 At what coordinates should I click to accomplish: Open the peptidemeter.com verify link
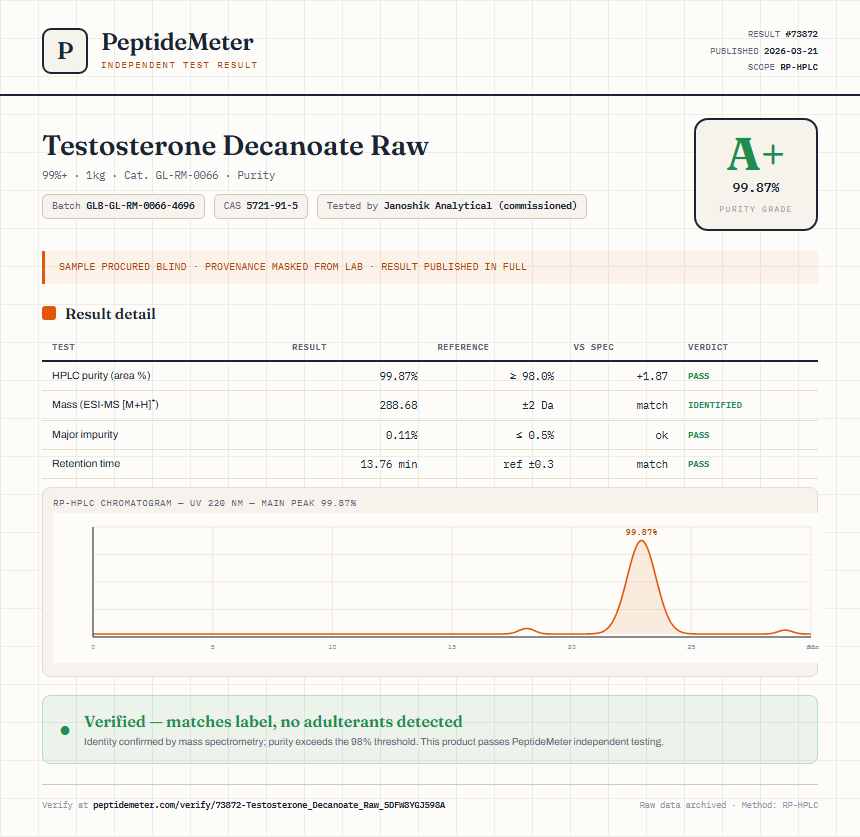coord(269,805)
